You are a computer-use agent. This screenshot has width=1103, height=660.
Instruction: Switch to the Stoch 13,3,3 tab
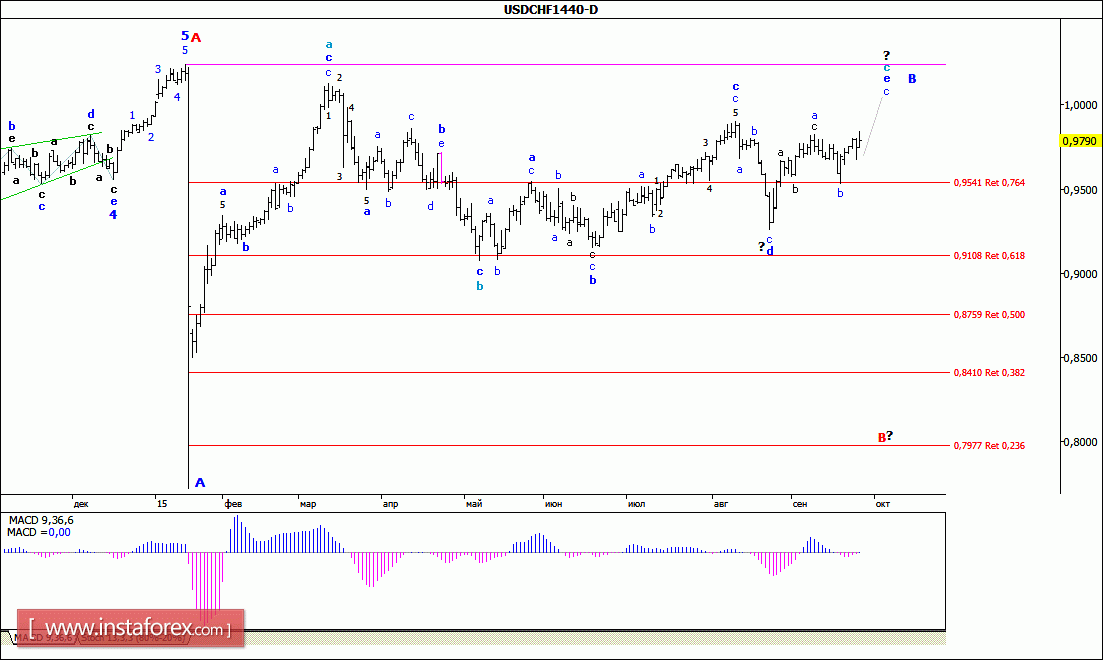click(132, 638)
